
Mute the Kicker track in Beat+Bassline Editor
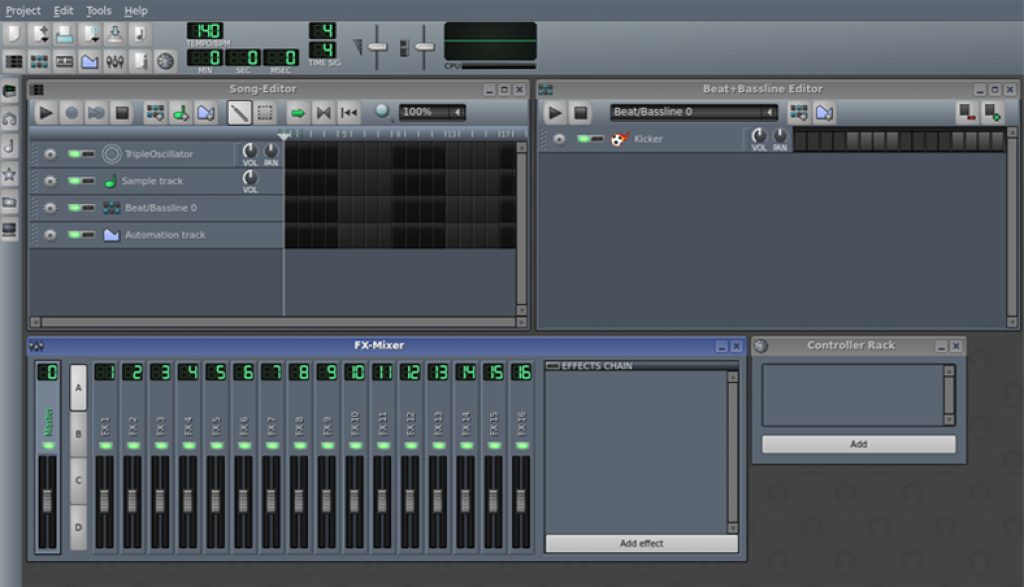583,138
